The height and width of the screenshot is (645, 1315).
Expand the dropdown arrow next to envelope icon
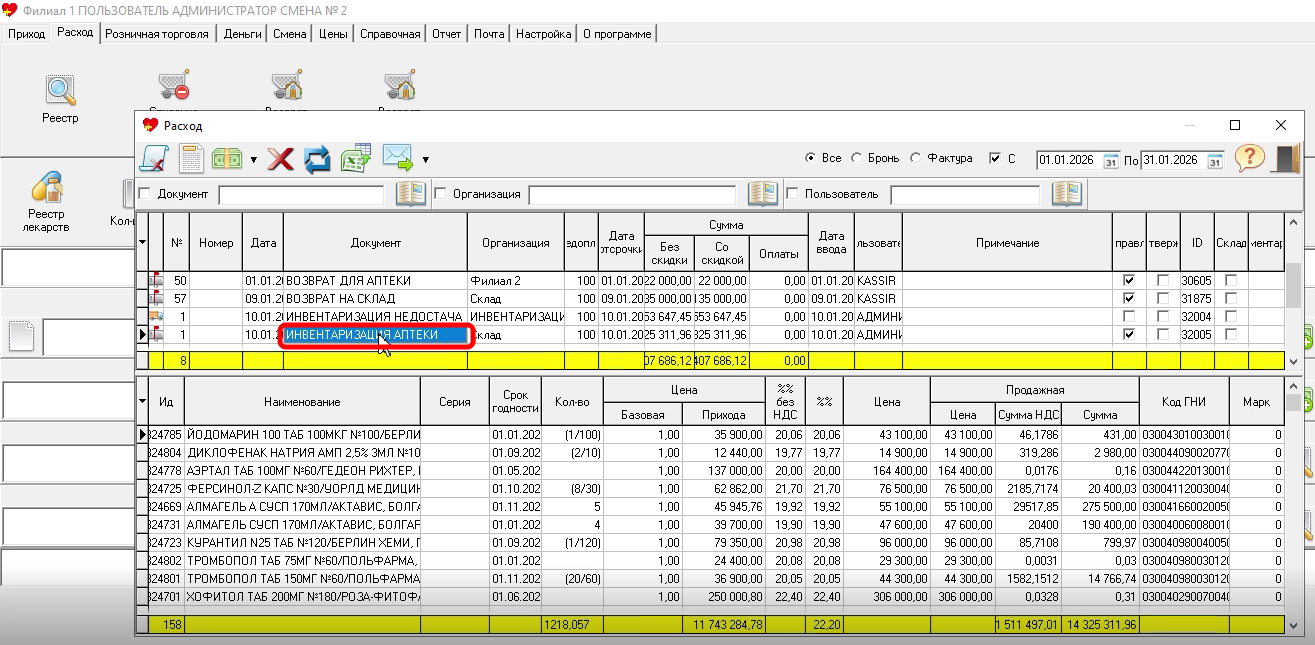[x=426, y=160]
